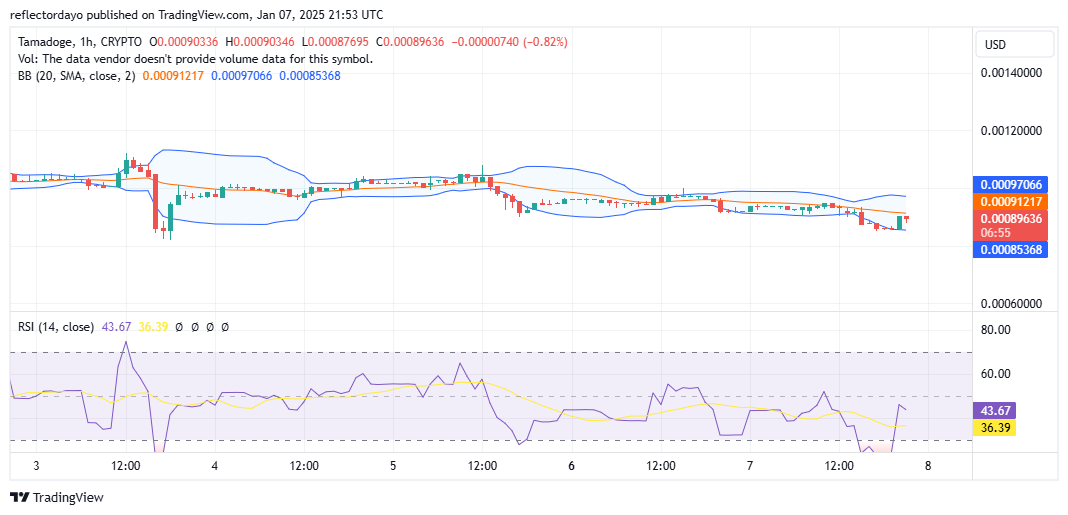1068x515 pixels.
Task: Click the BB lower value 0.00085368 in legend
Action: point(310,76)
